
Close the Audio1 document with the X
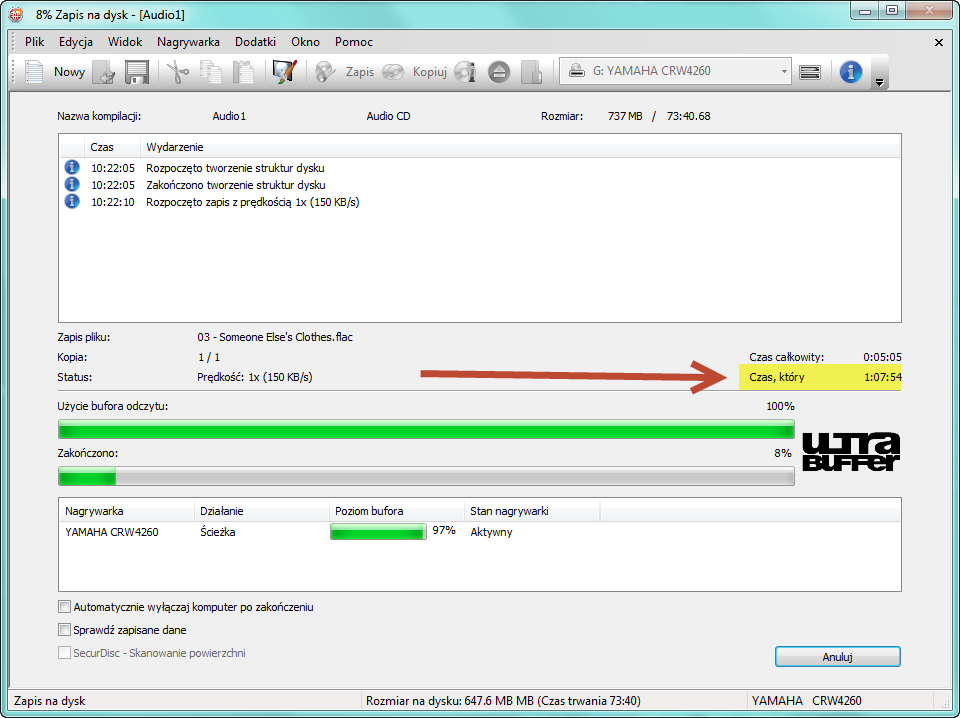pyautogui.click(x=939, y=42)
